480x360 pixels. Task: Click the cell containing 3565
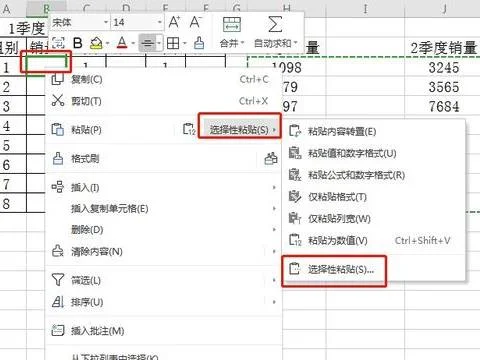tap(443, 87)
